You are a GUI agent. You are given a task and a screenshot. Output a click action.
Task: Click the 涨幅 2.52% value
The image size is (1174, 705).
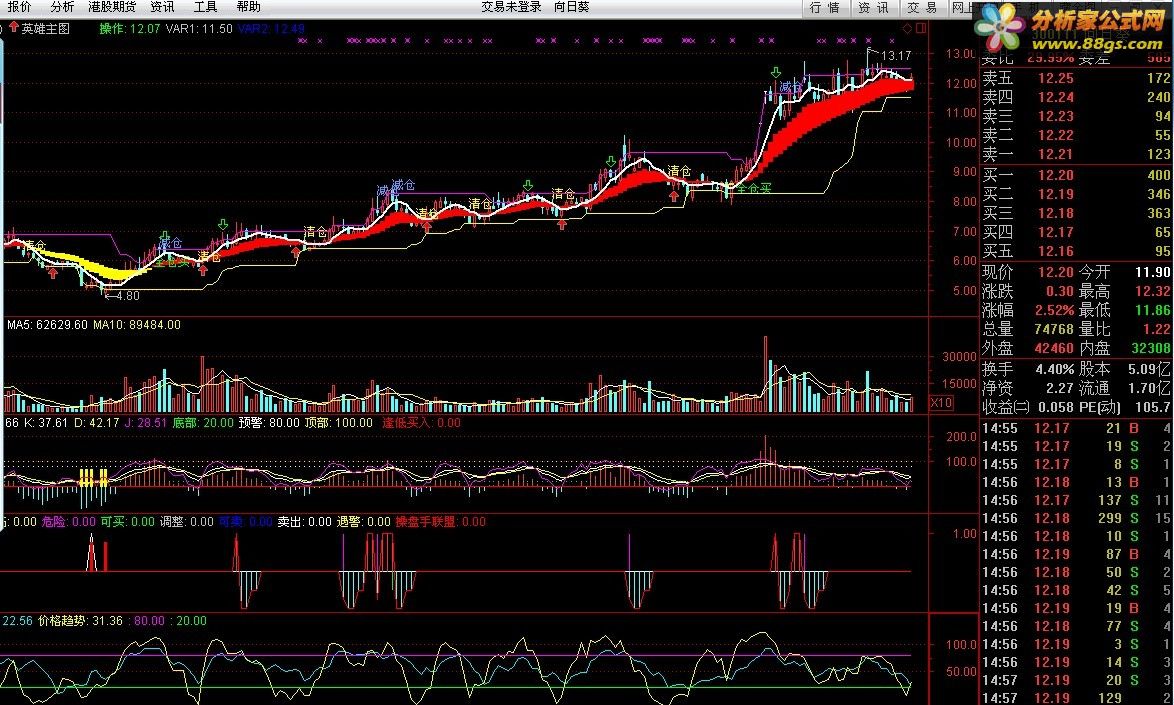(1055, 310)
